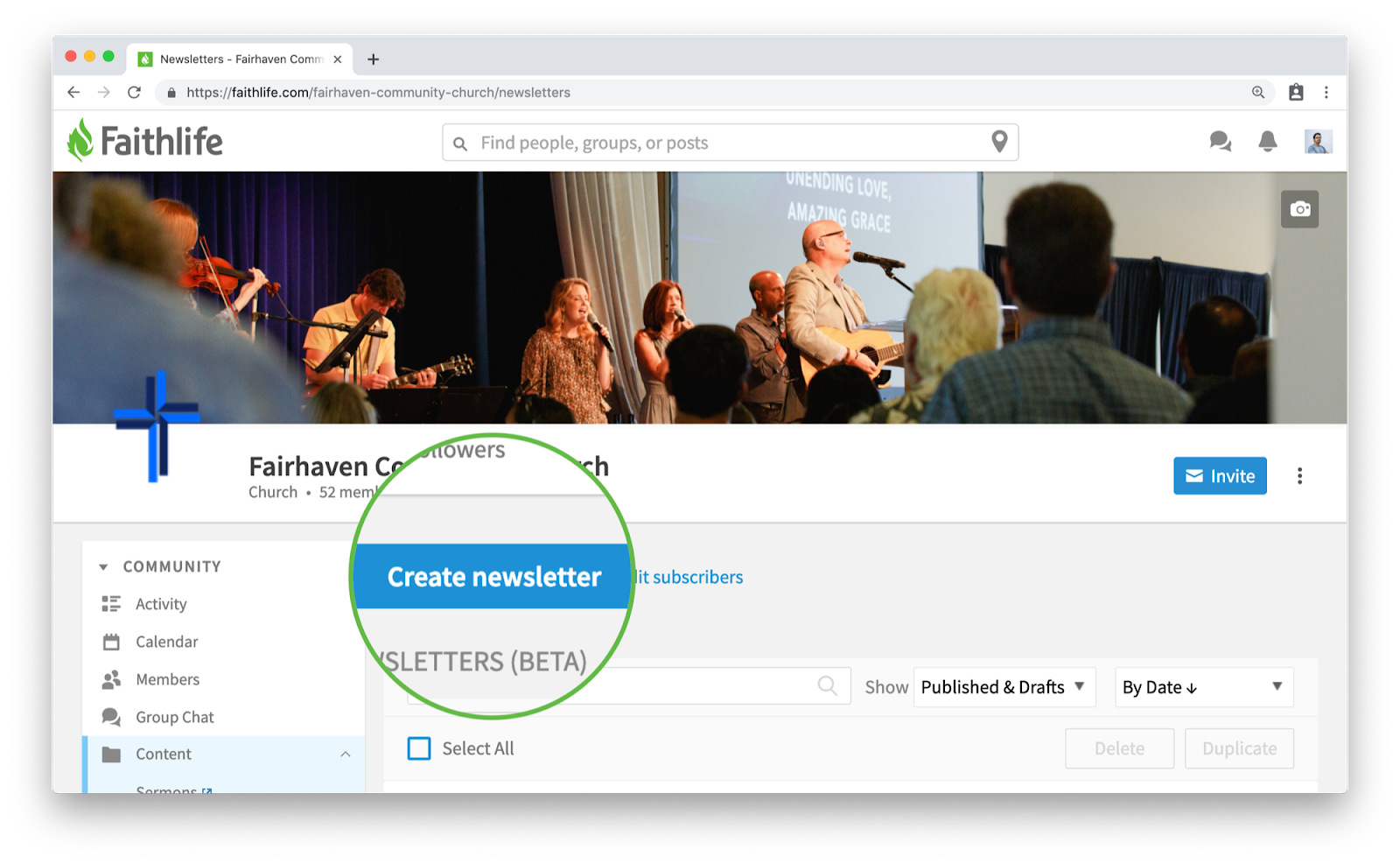Go to Members in the sidebar
1400x863 pixels.
pyautogui.click(x=167, y=679)
